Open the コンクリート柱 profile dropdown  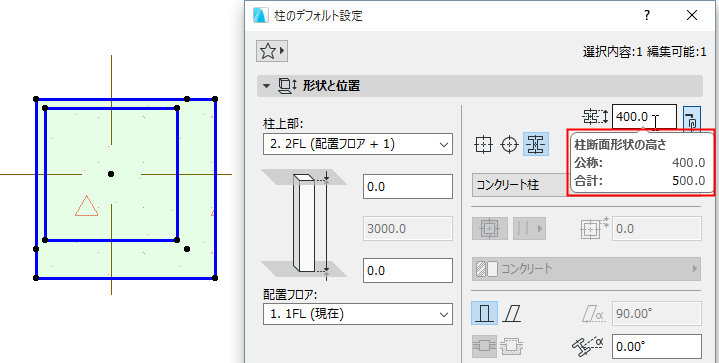pyautogui.click(x=520, y=185)
